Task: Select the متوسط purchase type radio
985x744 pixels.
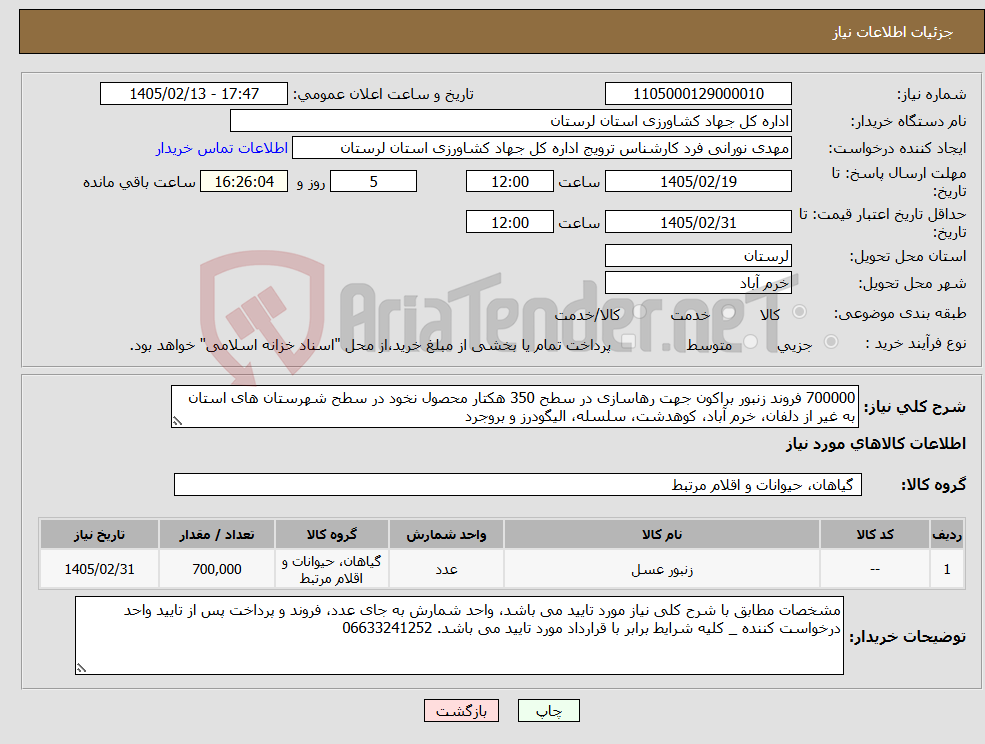Action: tap(751, 342)
